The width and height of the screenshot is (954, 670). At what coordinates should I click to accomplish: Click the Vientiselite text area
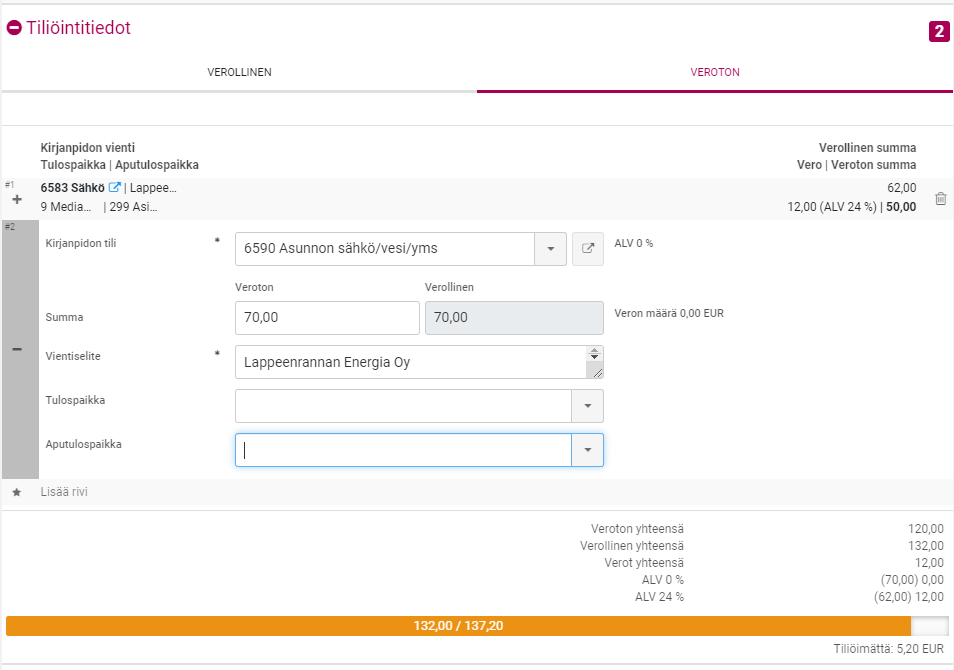[x=410, y=362]
